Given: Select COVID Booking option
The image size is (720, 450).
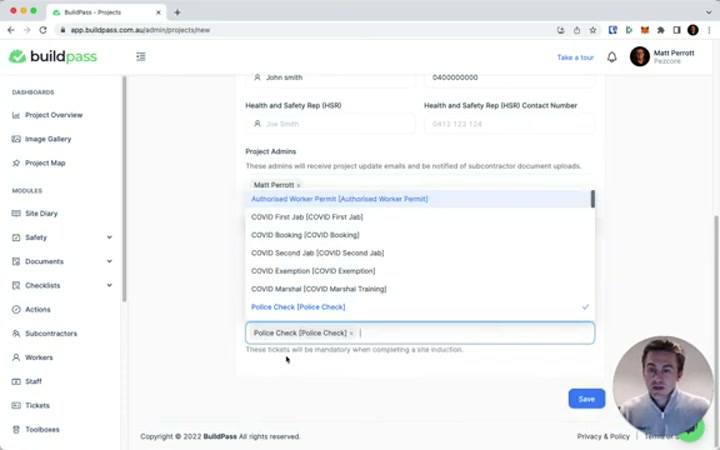Looking at the screenshot, I should pyautogui.click(x=420, y=235).
